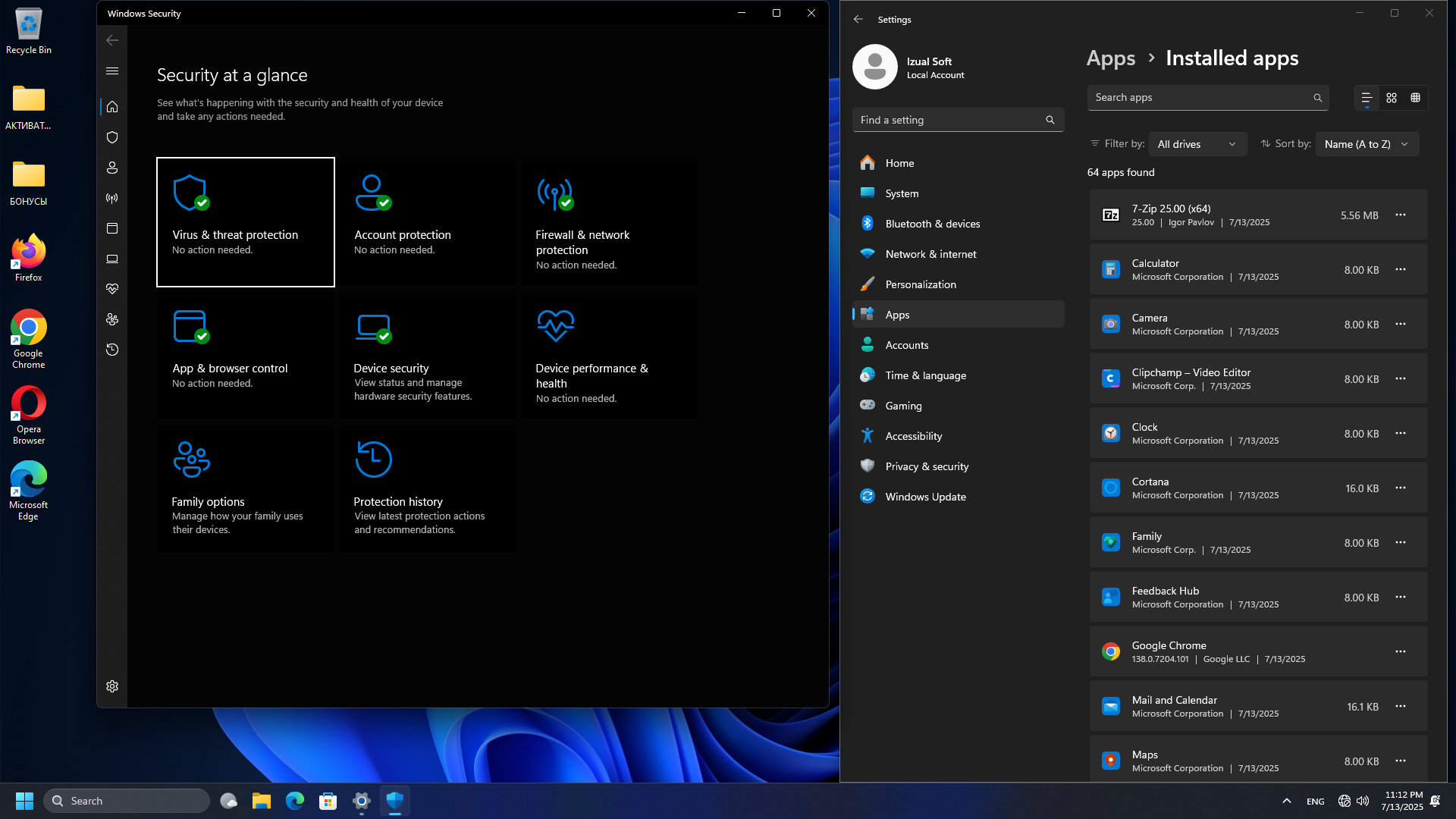The image size is (1456, 819).
Task: Open Windows Security settings gear icon
Action: (x=112, y=686)
